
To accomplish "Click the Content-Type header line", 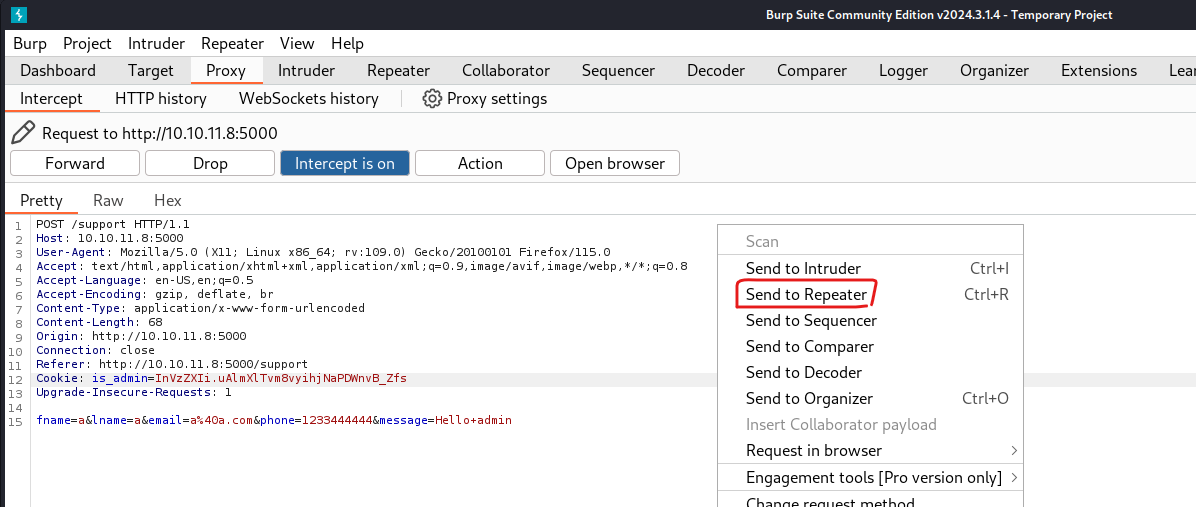I will (201, 308).
